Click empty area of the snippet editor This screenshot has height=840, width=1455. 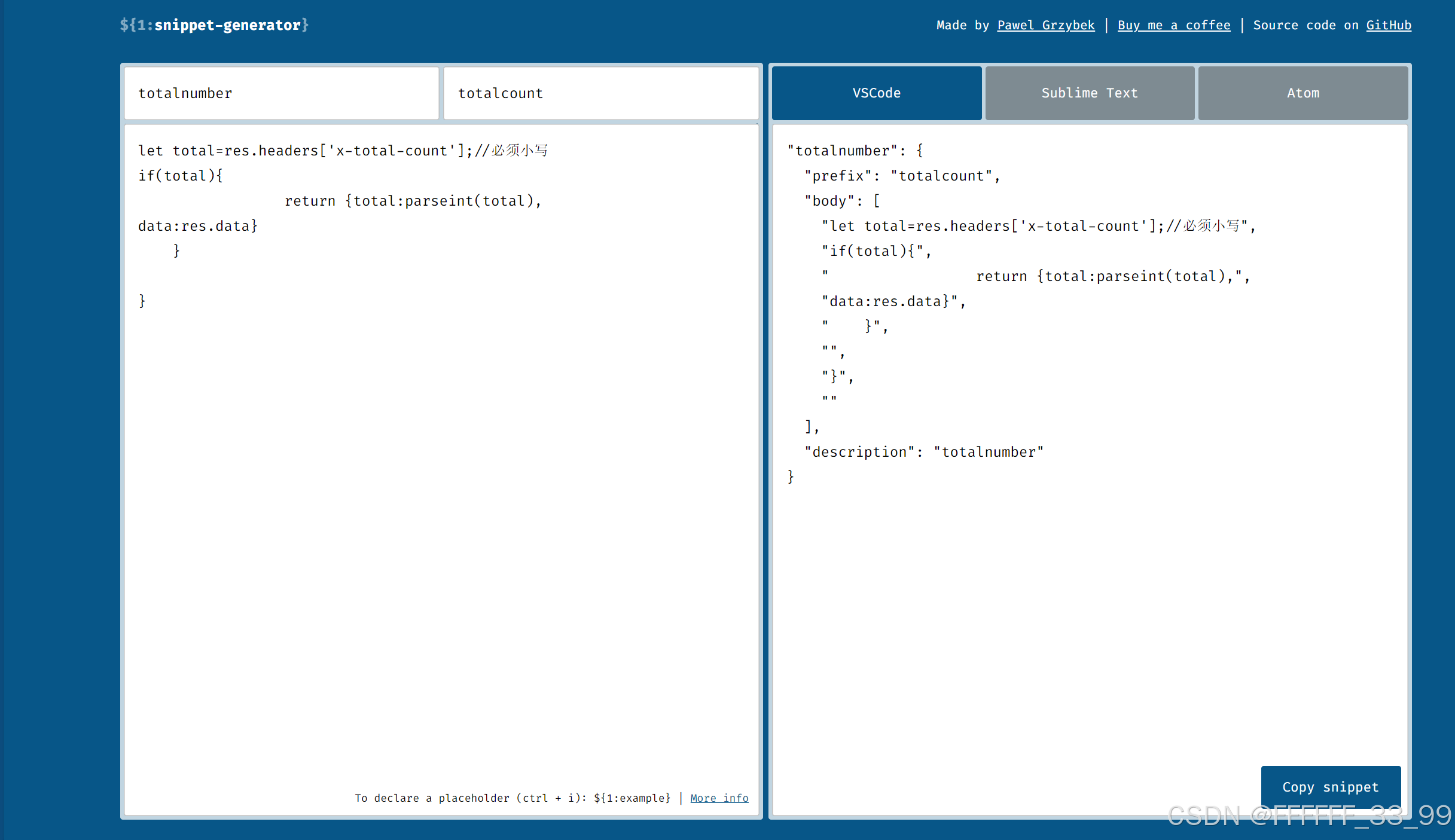[440, 508]
